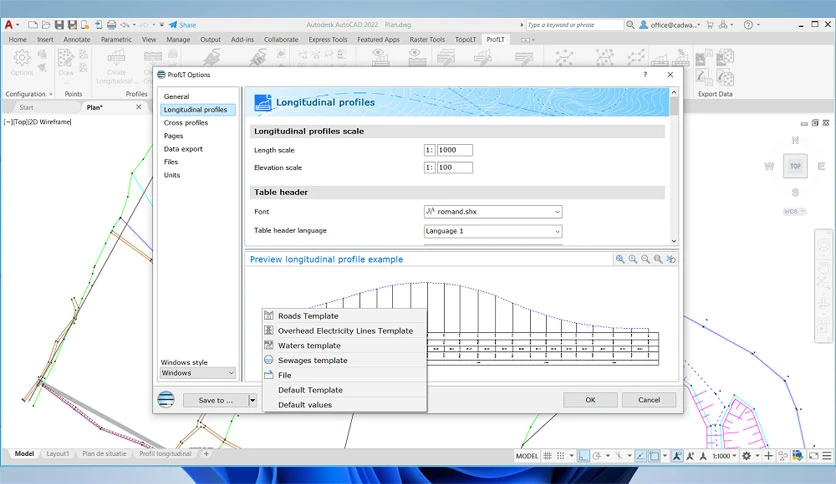Click the Elevation scale input field
The height and width of the screenshot is (484, 836).
tap(455, 167)
